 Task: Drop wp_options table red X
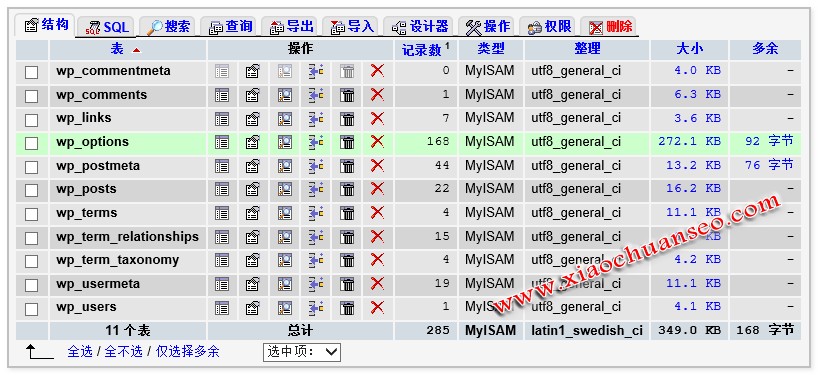click(x=377, y=142)
